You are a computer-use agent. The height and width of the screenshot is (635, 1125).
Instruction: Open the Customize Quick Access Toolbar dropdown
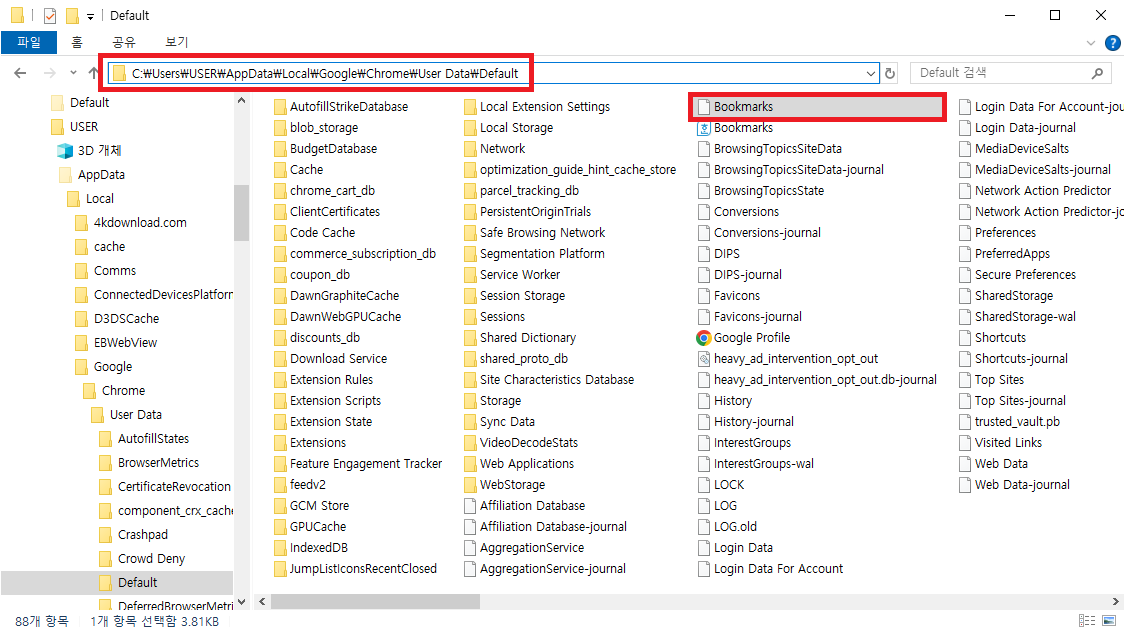90,16
